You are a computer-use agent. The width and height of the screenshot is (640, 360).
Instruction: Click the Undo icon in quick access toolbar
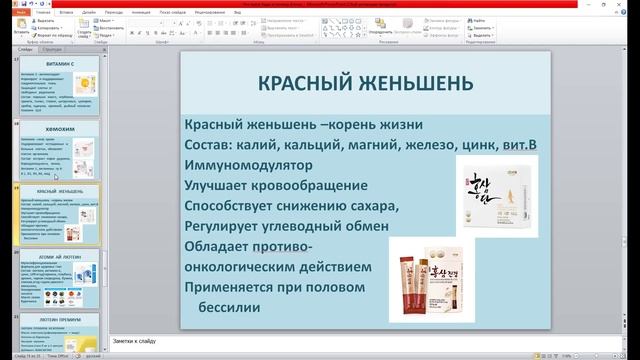(x=31, y=4)
